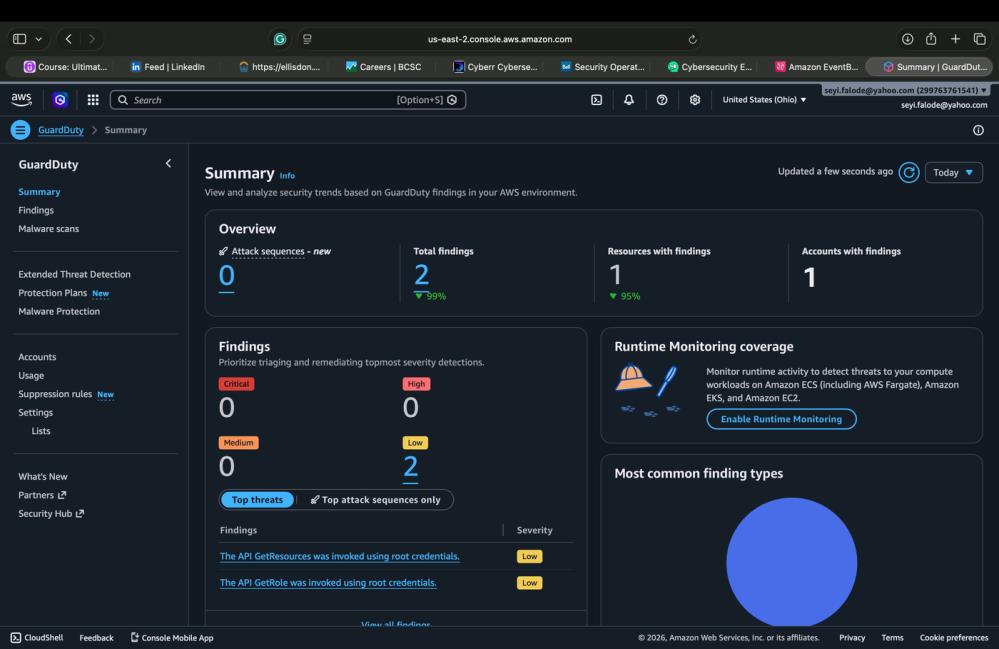Viewport: 999px width, 649px height.
Task: Open Console Mobile App link
Action: [x=172, y=638]
